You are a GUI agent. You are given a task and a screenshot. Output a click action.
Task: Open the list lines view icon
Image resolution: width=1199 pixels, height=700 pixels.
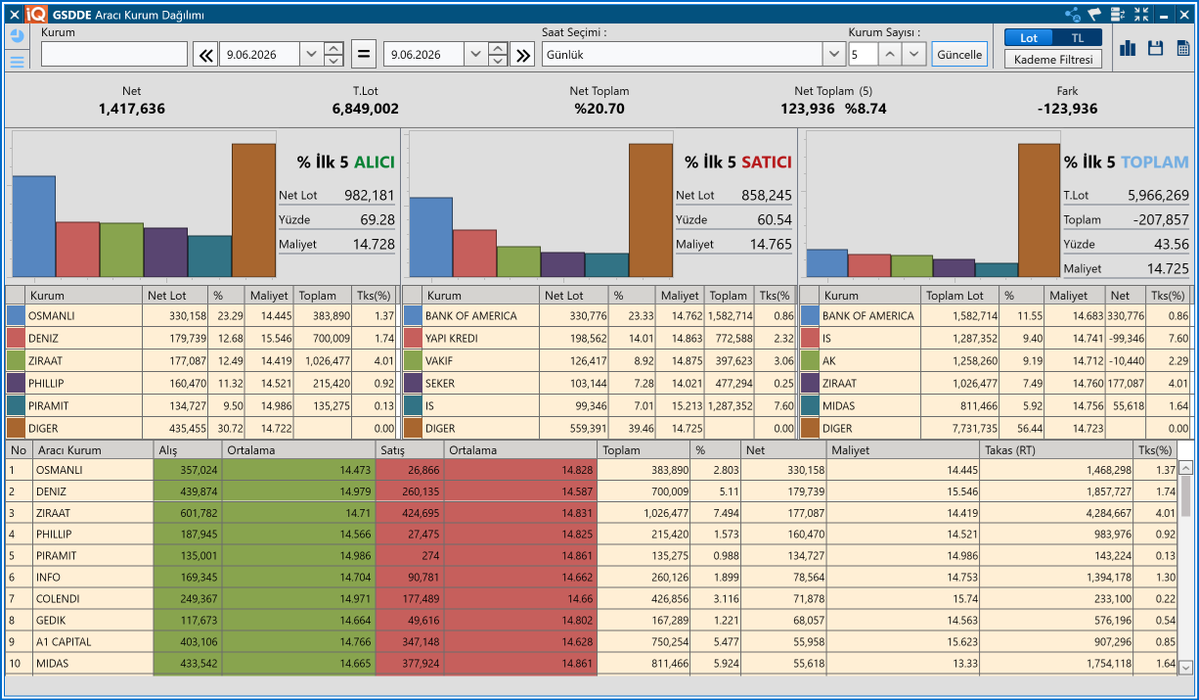pyautogui.click(x=17, y=60)
